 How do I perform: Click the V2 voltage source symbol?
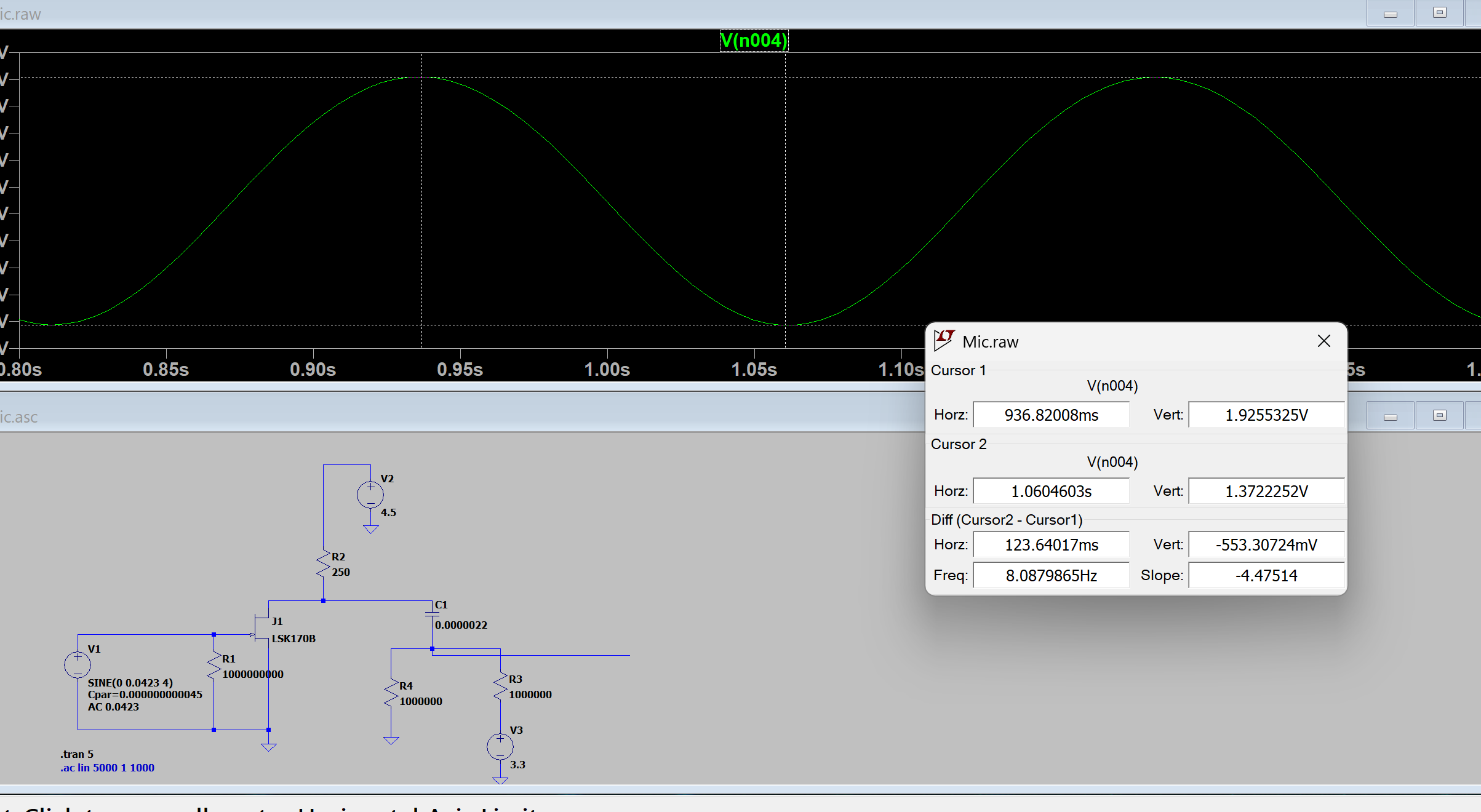click(370, 495)
